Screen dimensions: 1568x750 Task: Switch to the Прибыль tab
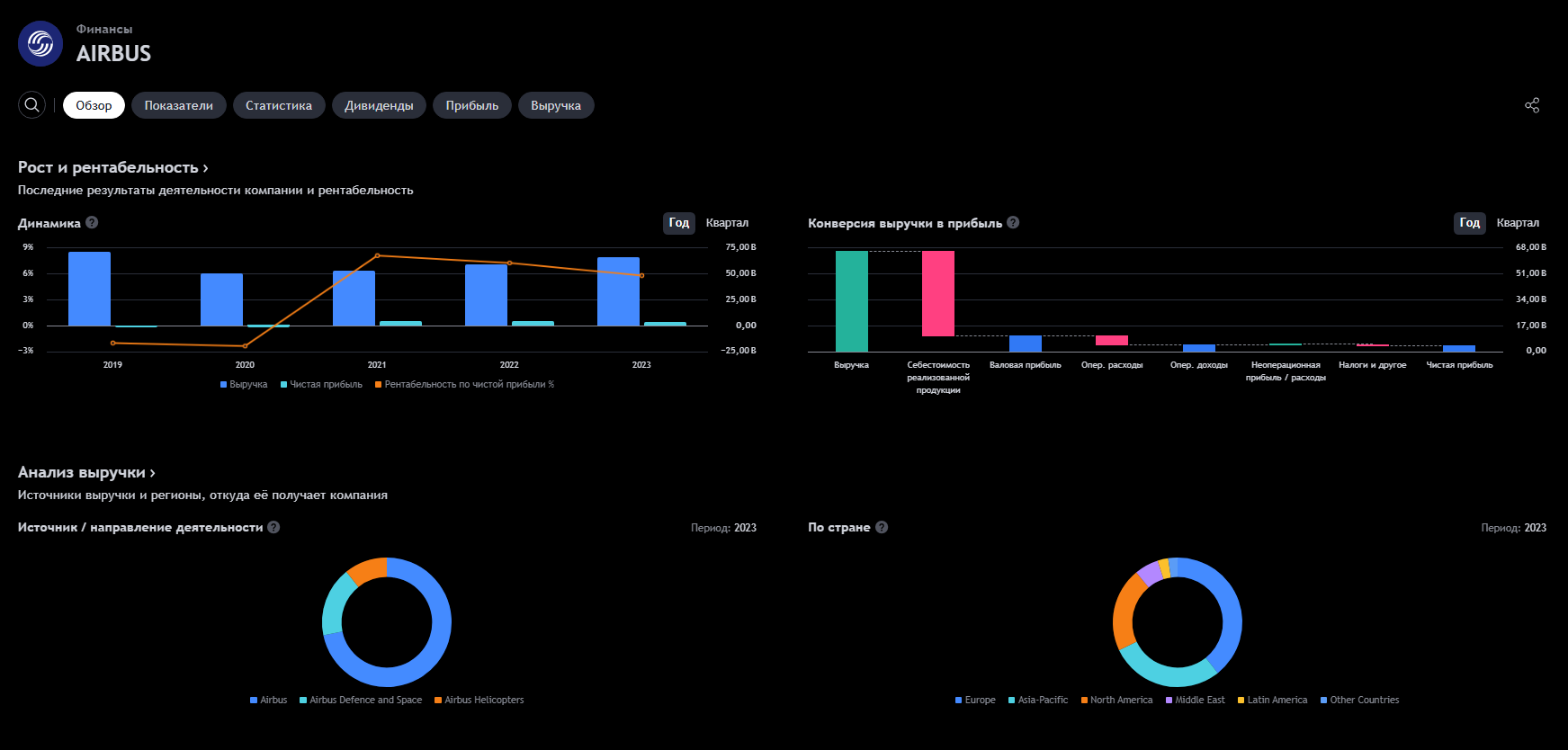pos(472,105)
